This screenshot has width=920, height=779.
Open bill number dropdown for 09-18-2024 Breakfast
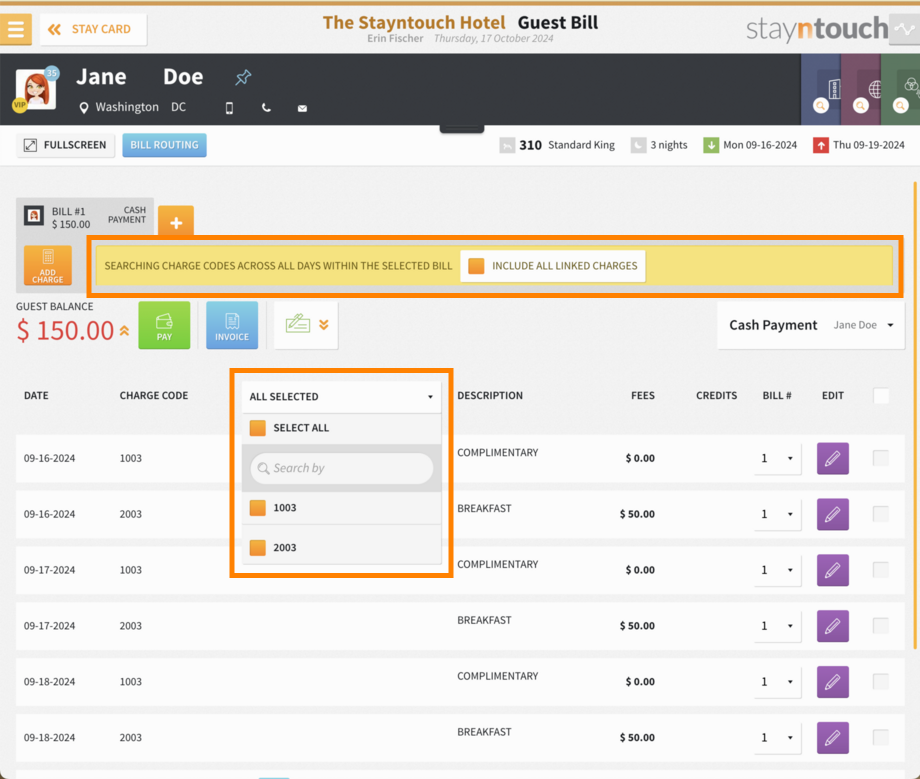point(777,737)
